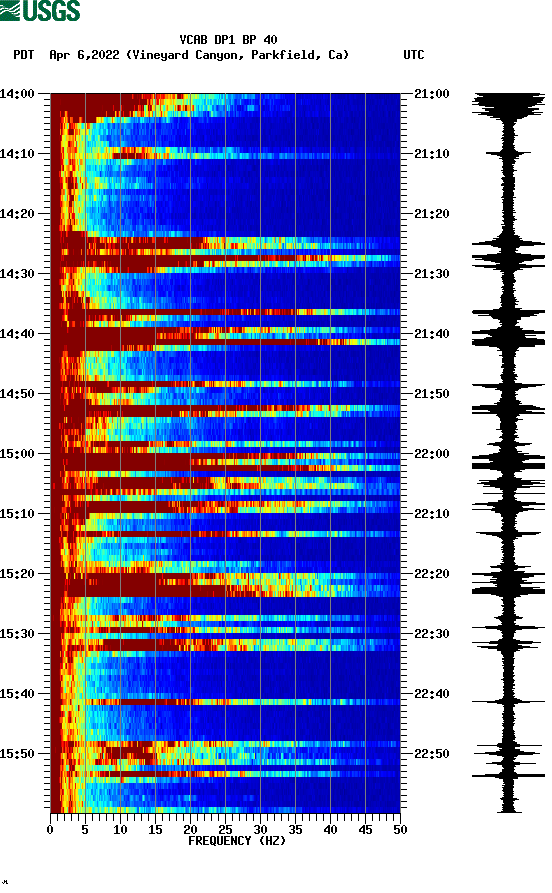Click the 'PDT' timezone label
Screen dimensions: 552x893
[x=23, y=55]
